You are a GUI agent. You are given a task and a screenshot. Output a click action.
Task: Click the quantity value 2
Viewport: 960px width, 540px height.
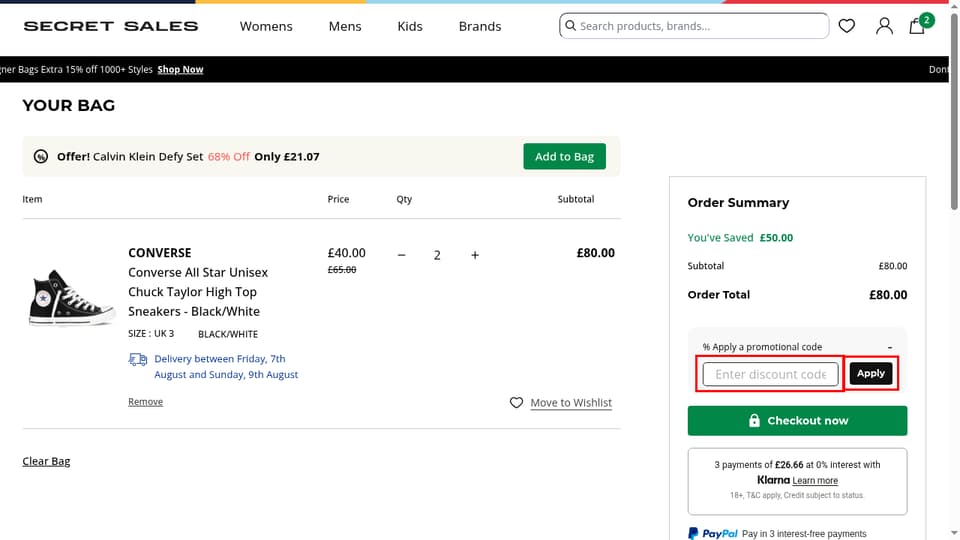437,255
